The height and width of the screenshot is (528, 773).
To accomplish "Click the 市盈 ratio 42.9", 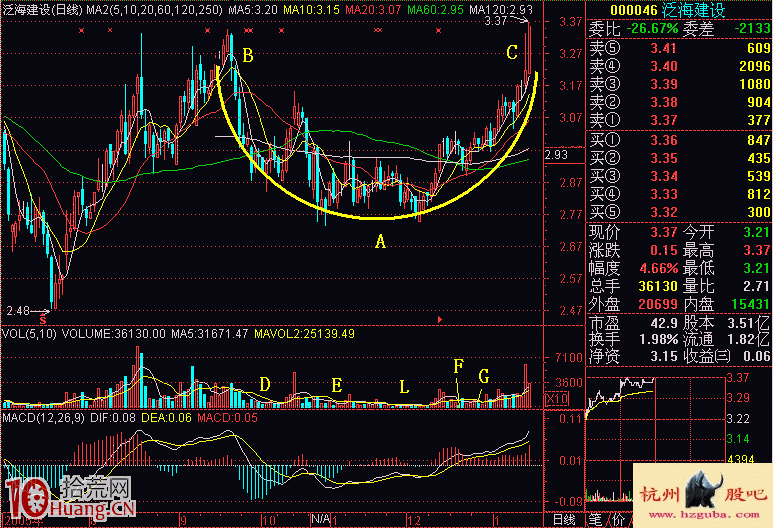I will [x=664, y=323].
